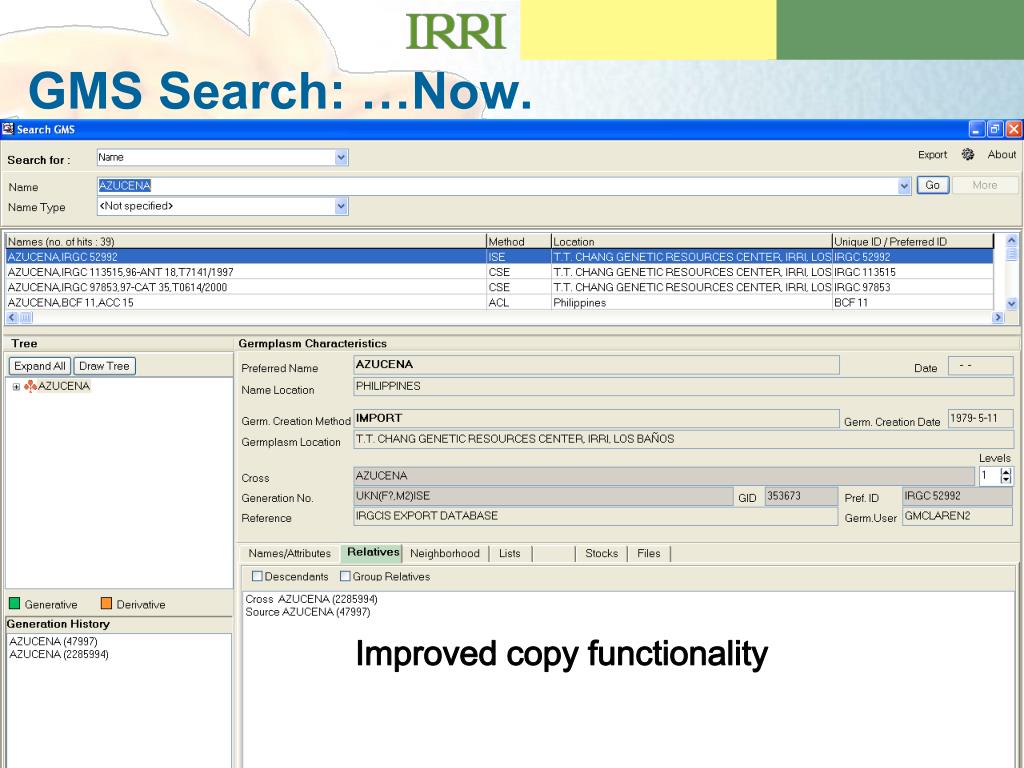
Task: Click the Method column header
Action: click(x=519, y=242)
